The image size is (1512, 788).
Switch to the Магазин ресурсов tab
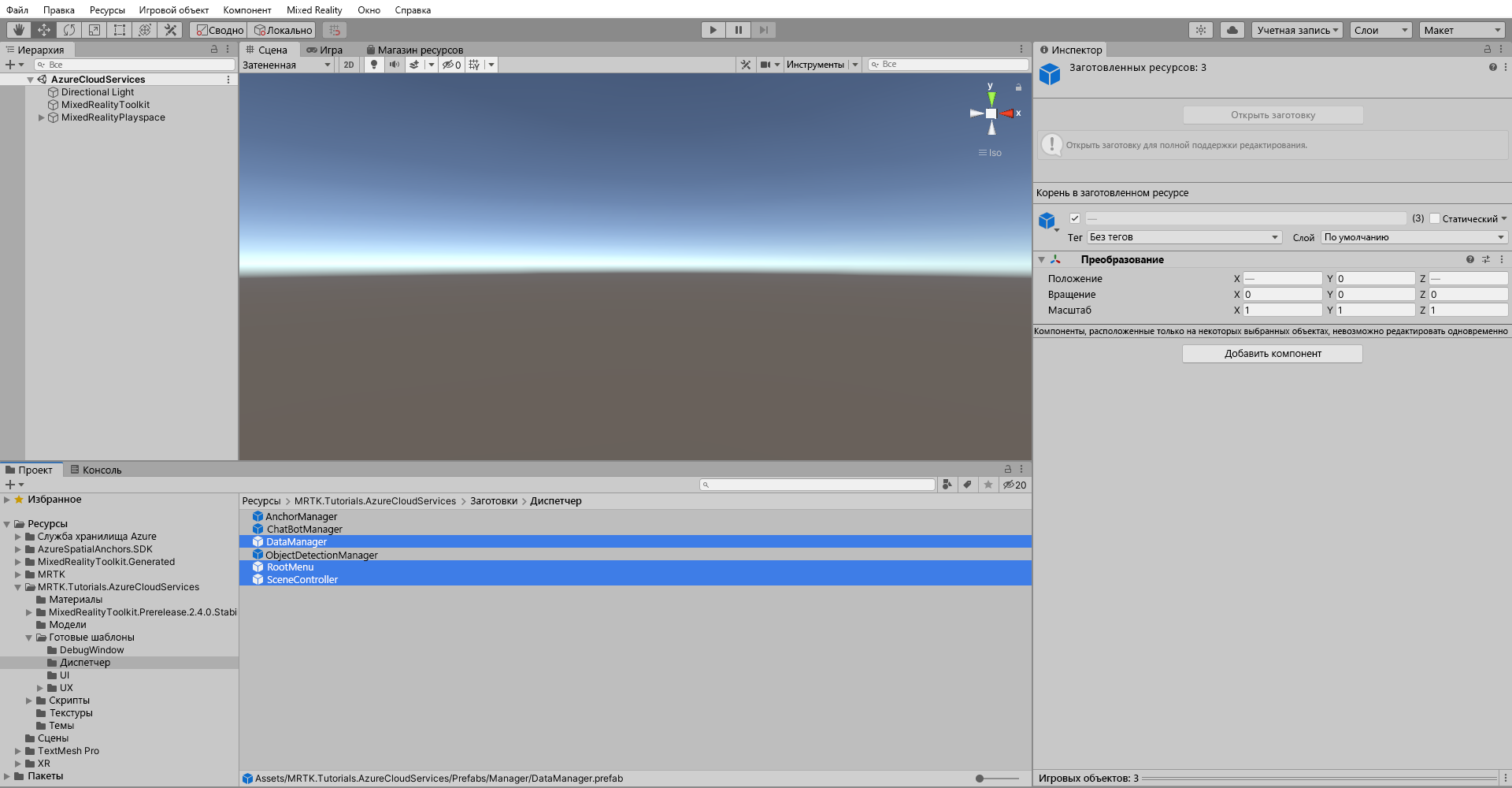tap(415, 50)
